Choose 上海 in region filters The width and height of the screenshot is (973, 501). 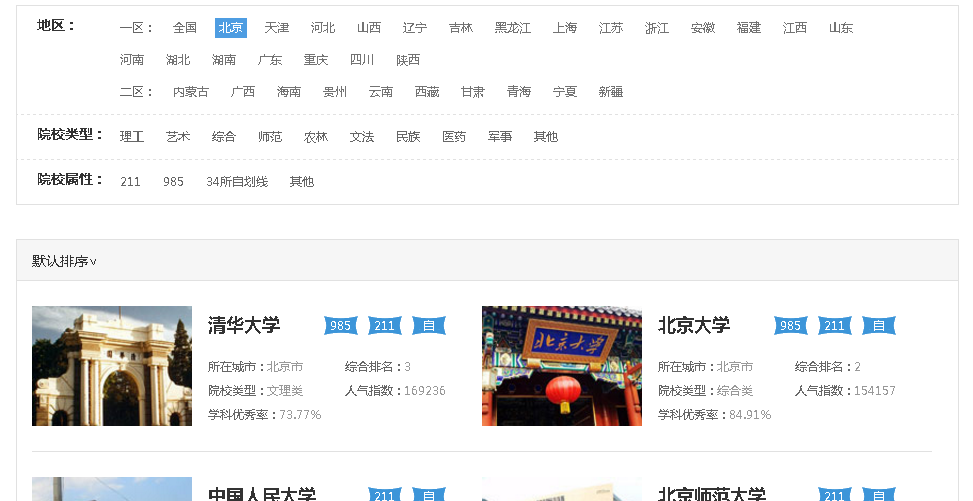point(565,28)
